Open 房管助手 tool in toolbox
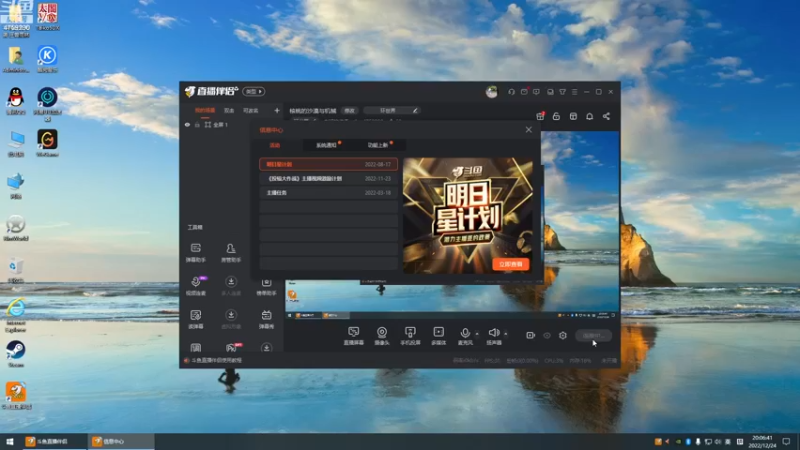800x450 pixels. pos(231,253)
